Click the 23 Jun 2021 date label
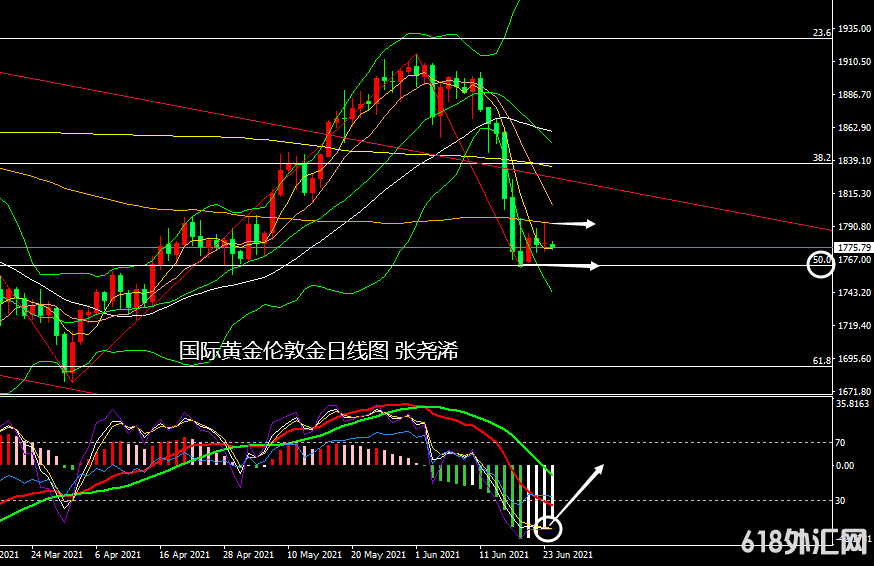 point(569,553)
